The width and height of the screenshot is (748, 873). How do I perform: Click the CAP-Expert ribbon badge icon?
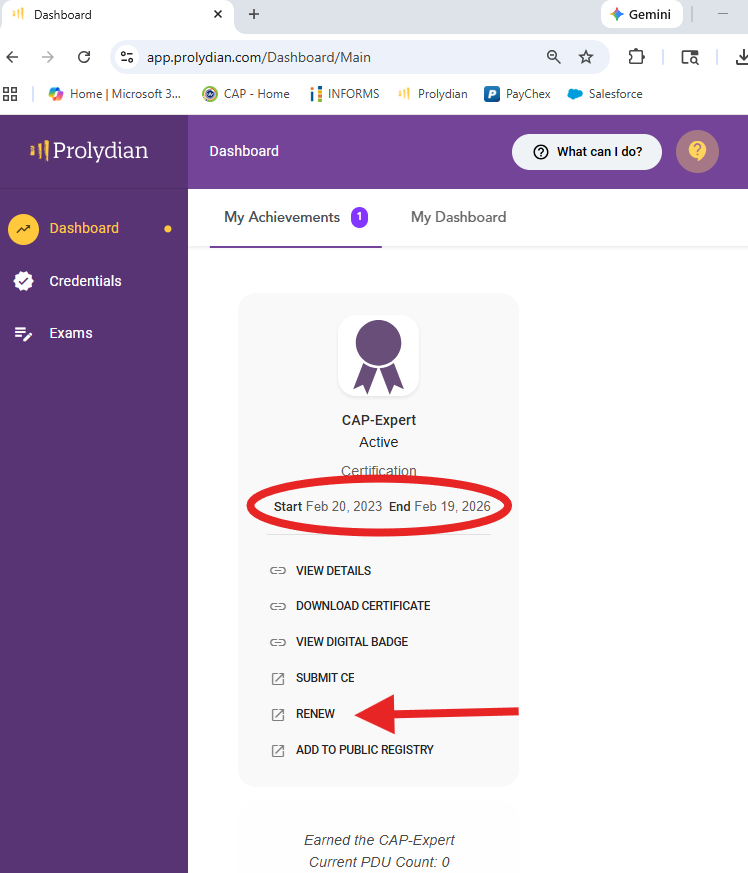click(x=378, y=356)
